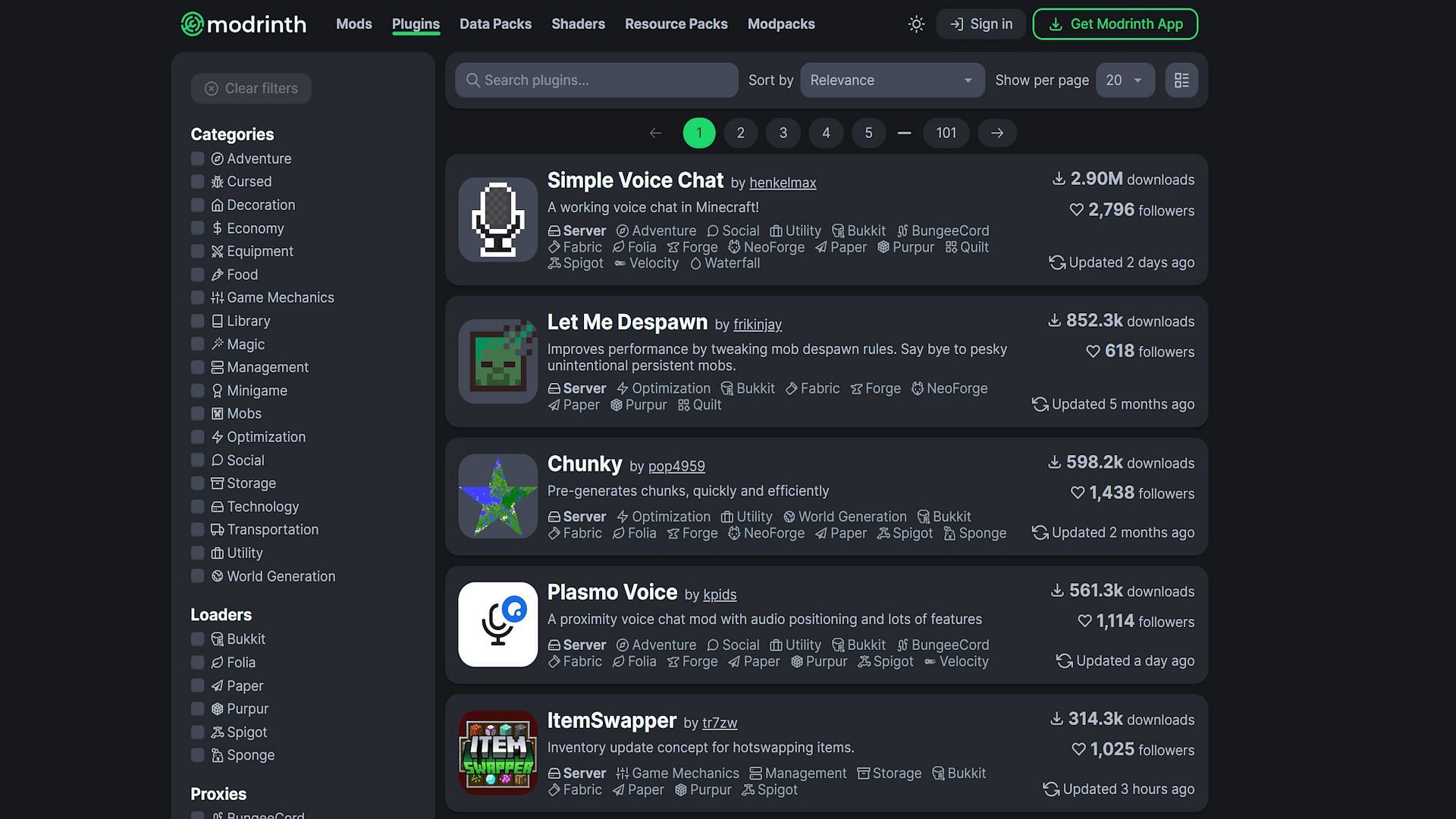Toggle the Spigot loader checkbox
This screenshot has width=1456, height=819.
coord(197,732)
